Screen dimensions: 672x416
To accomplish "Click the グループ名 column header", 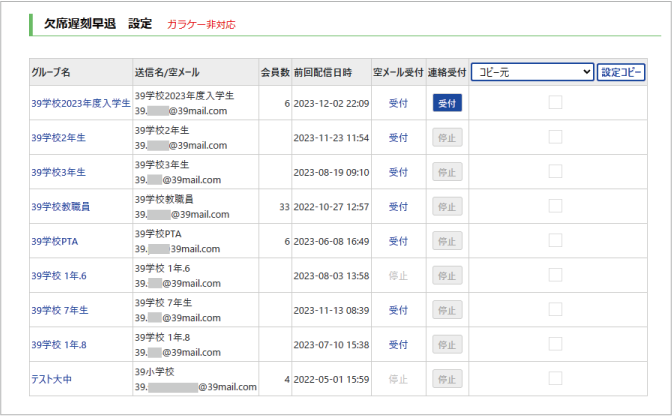I will click(x=51, y=72).
